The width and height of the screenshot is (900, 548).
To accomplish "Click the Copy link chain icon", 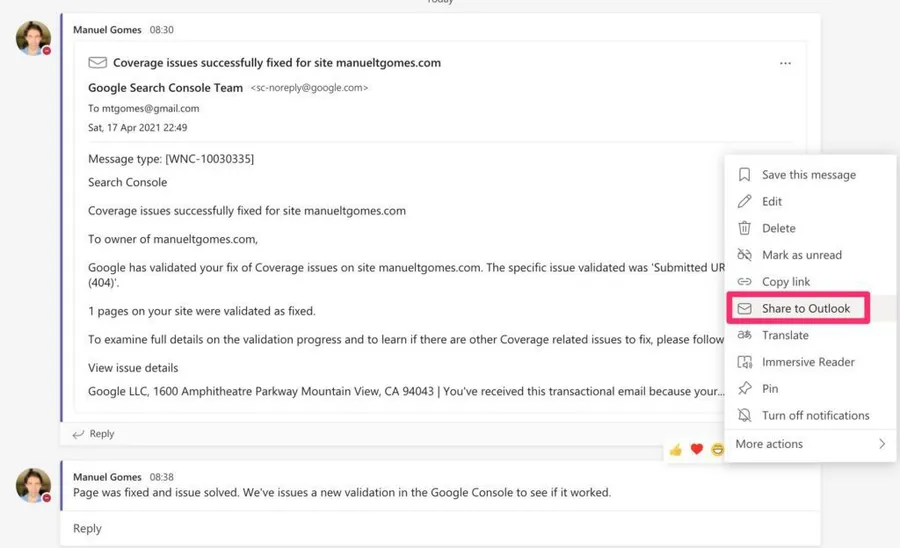I will (744, 282).
